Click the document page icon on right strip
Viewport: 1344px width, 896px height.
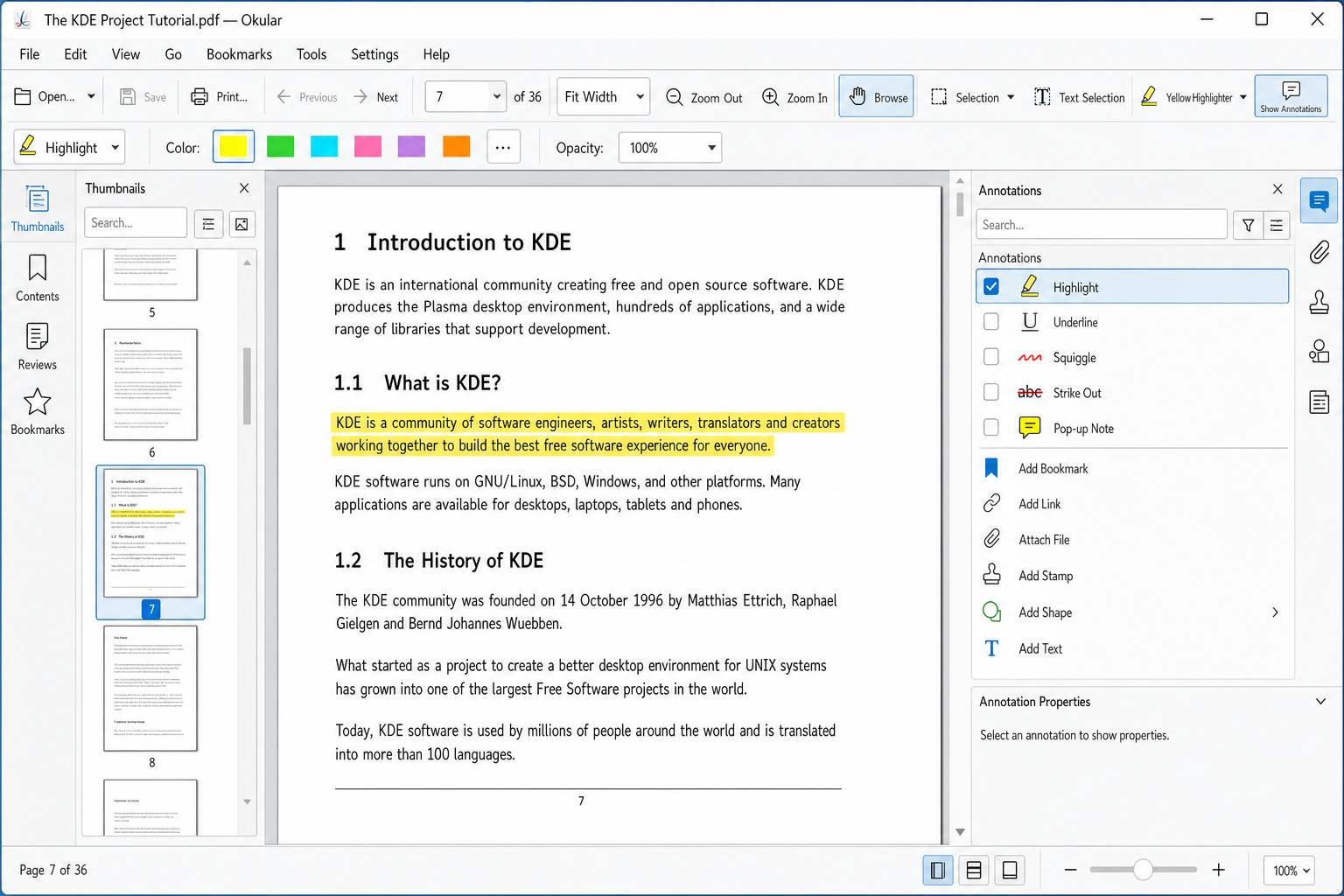(x=1319, y=402)
